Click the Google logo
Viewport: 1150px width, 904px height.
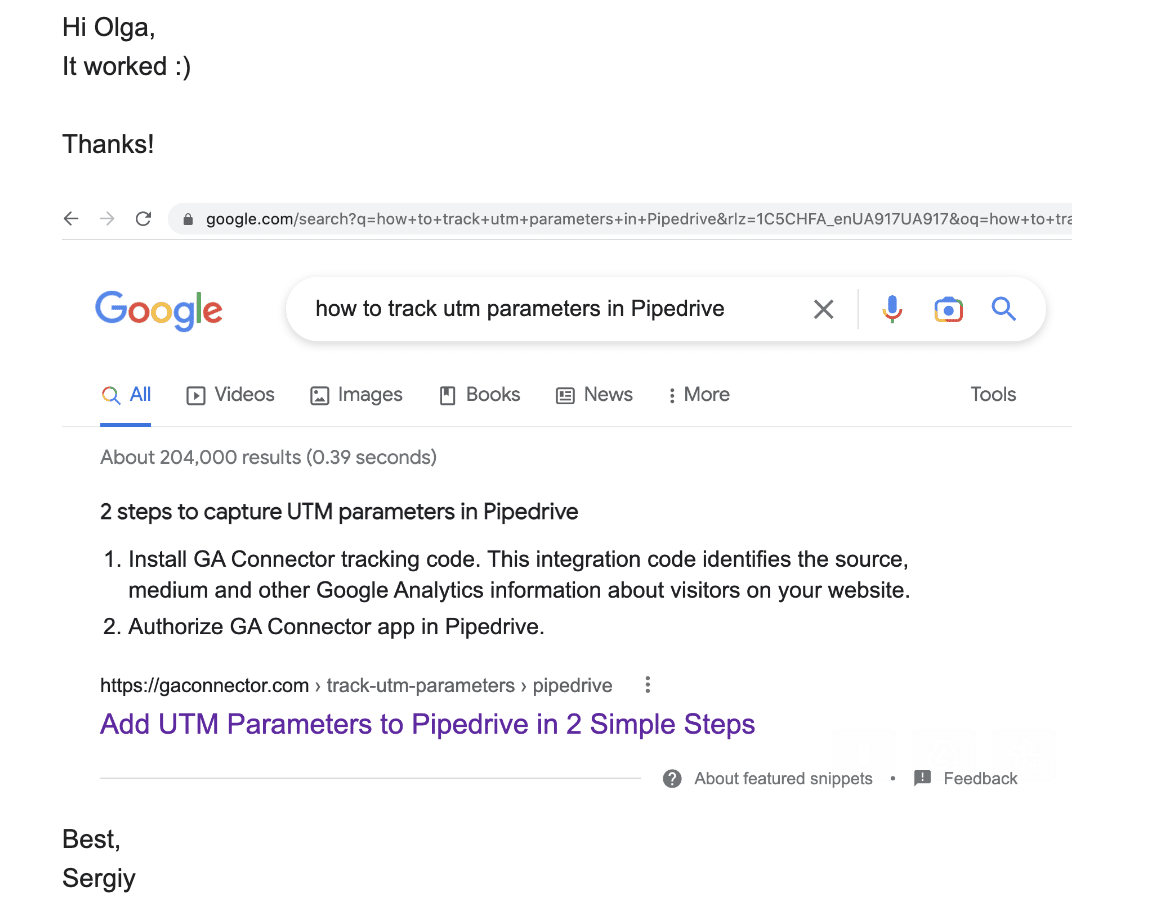tap(159, 310)
